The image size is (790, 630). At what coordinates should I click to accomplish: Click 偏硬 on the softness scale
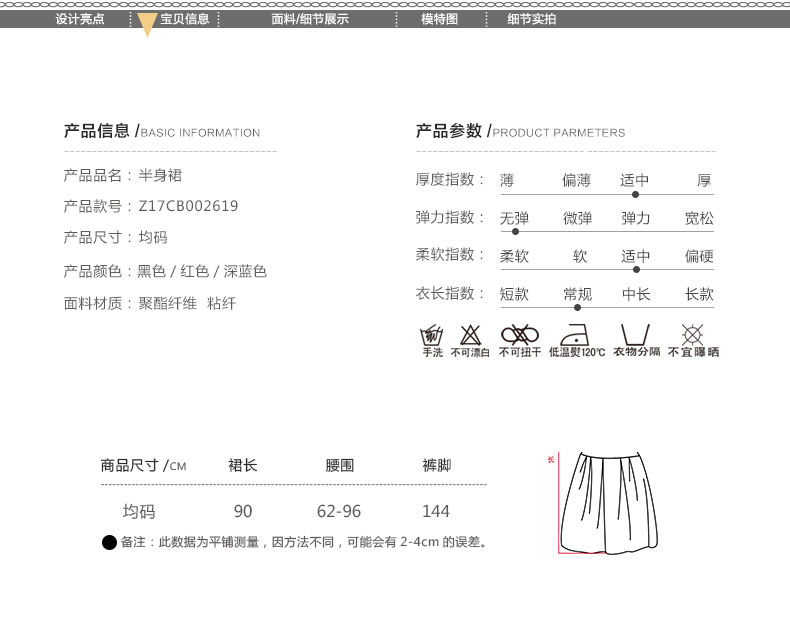point(699,256)
